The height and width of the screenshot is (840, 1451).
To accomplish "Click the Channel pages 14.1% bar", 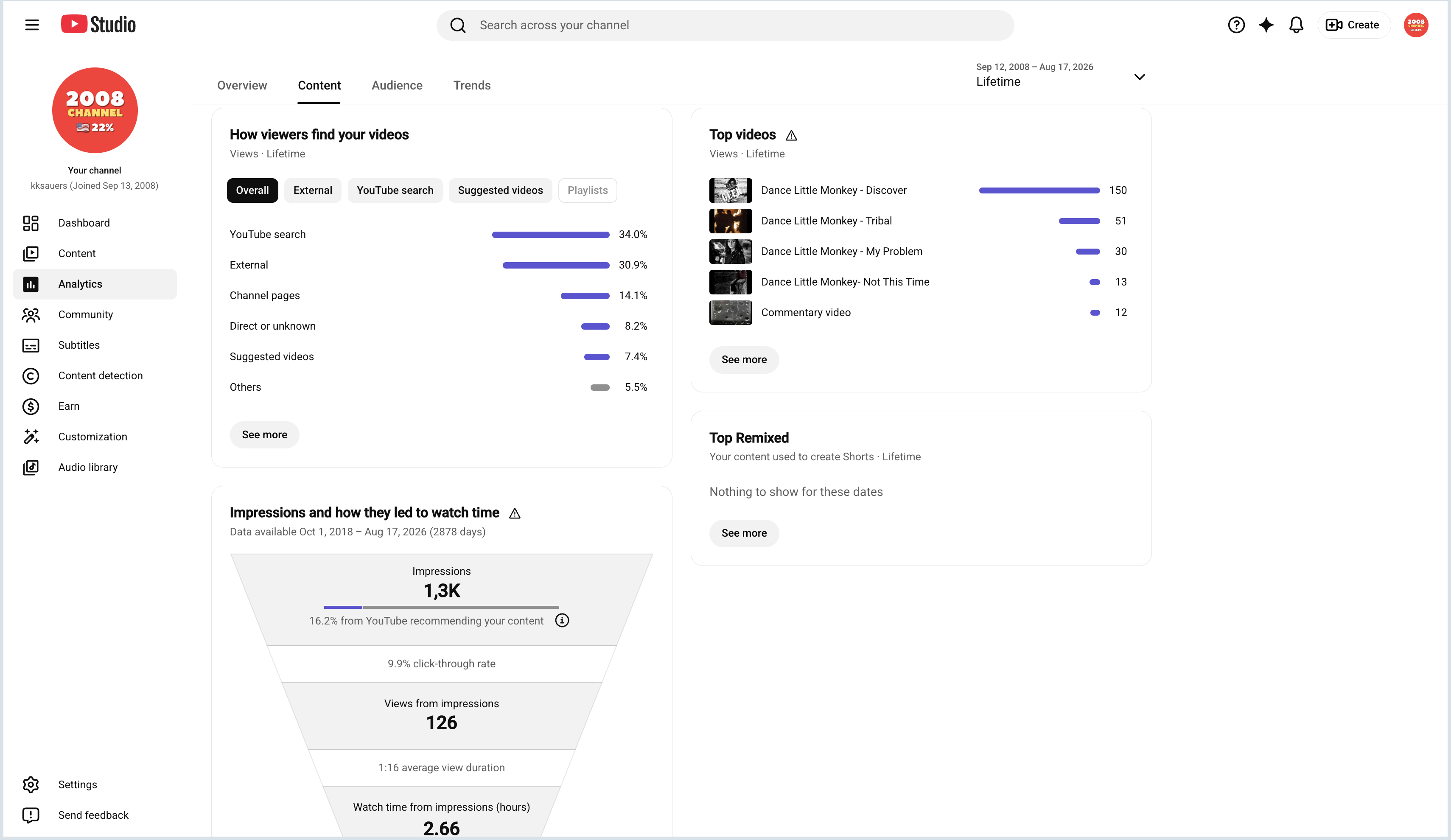I will tap(585, 296).
